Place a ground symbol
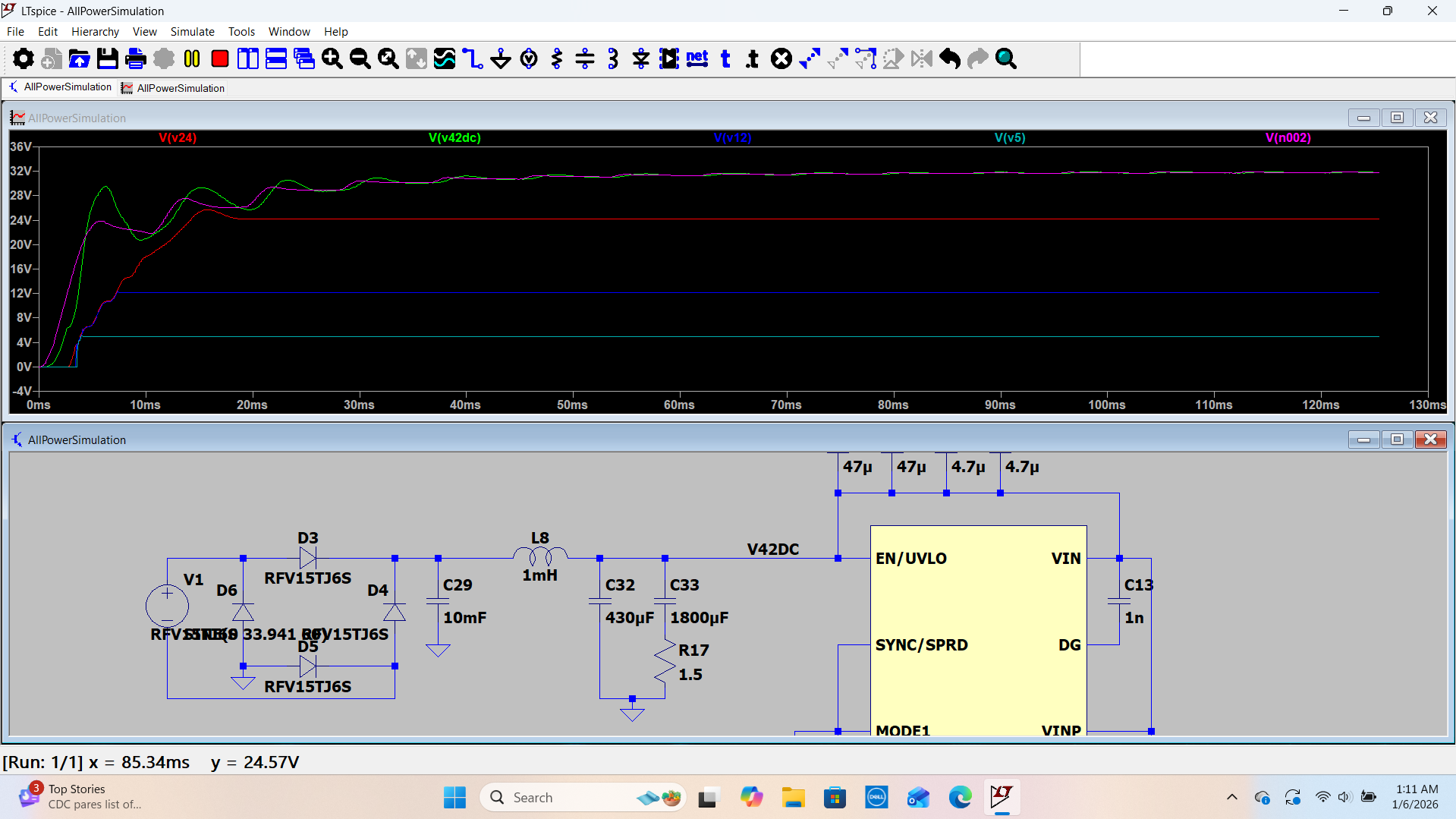The width and height of the screenshot is (1456, 819). 500,58
